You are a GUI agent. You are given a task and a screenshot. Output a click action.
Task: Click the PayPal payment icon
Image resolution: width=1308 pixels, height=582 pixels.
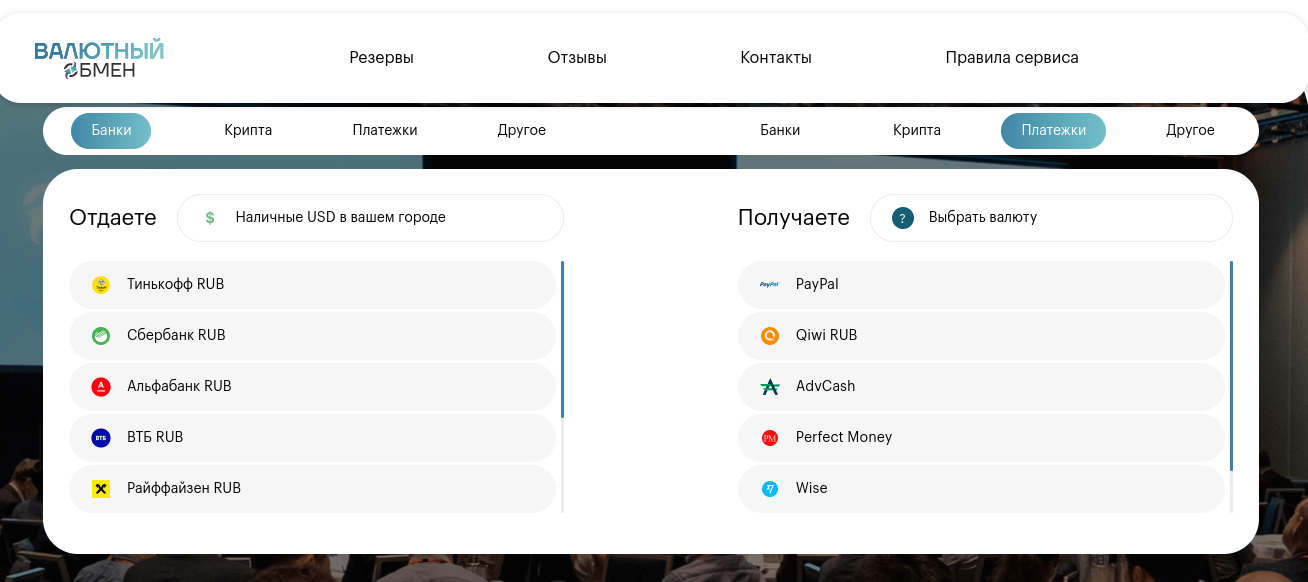point(769,284)
